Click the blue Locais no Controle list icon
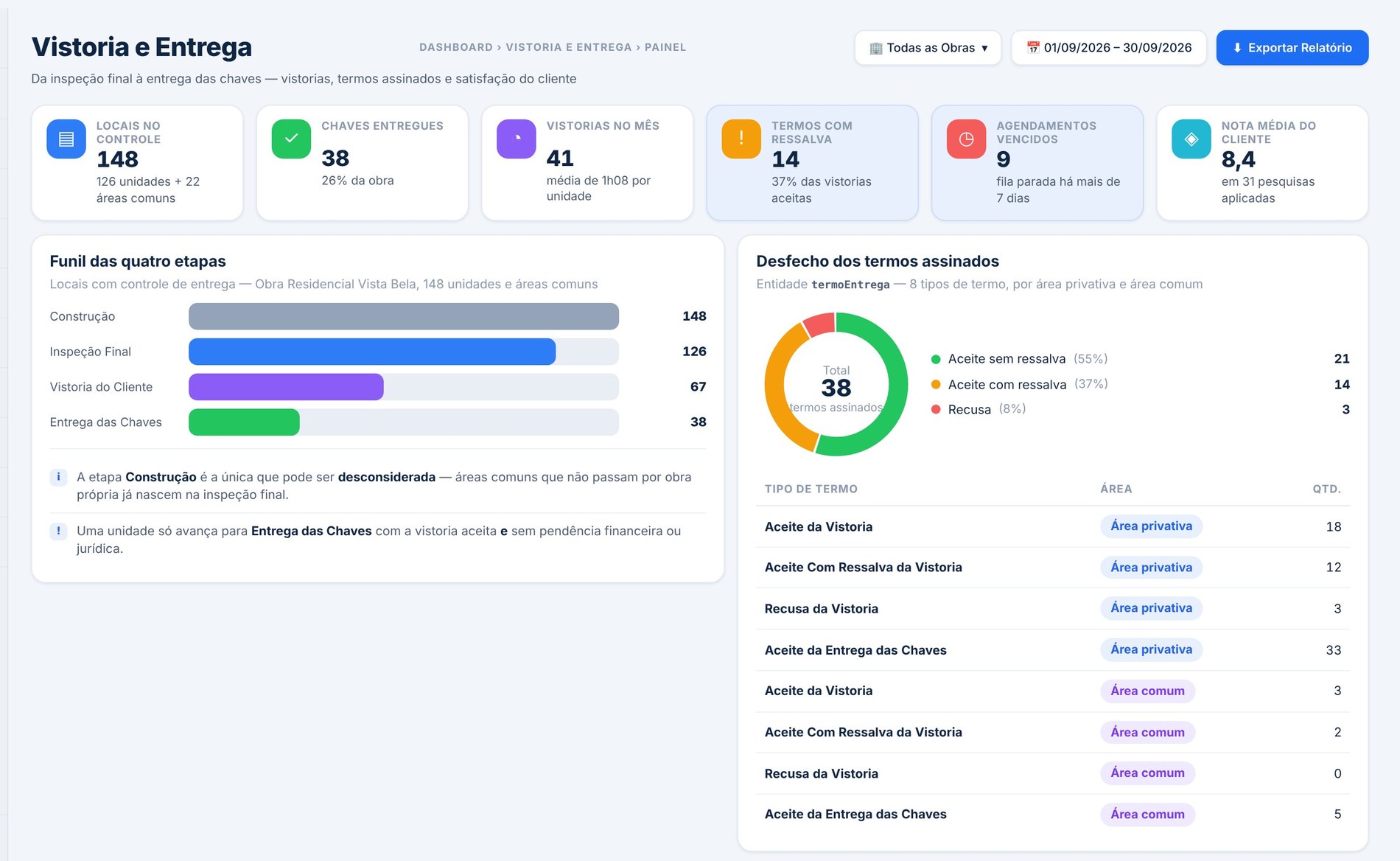 tap(66, 139)
